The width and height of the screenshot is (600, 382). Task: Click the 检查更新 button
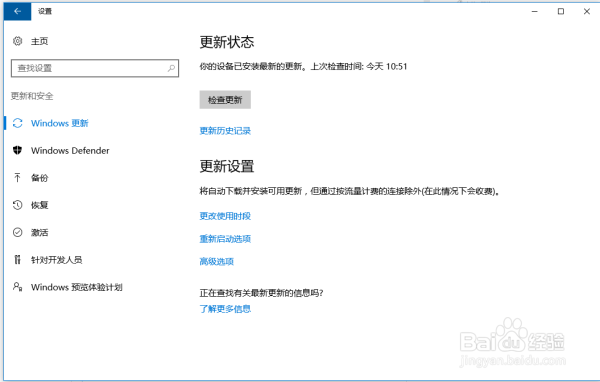click(225, 100)
